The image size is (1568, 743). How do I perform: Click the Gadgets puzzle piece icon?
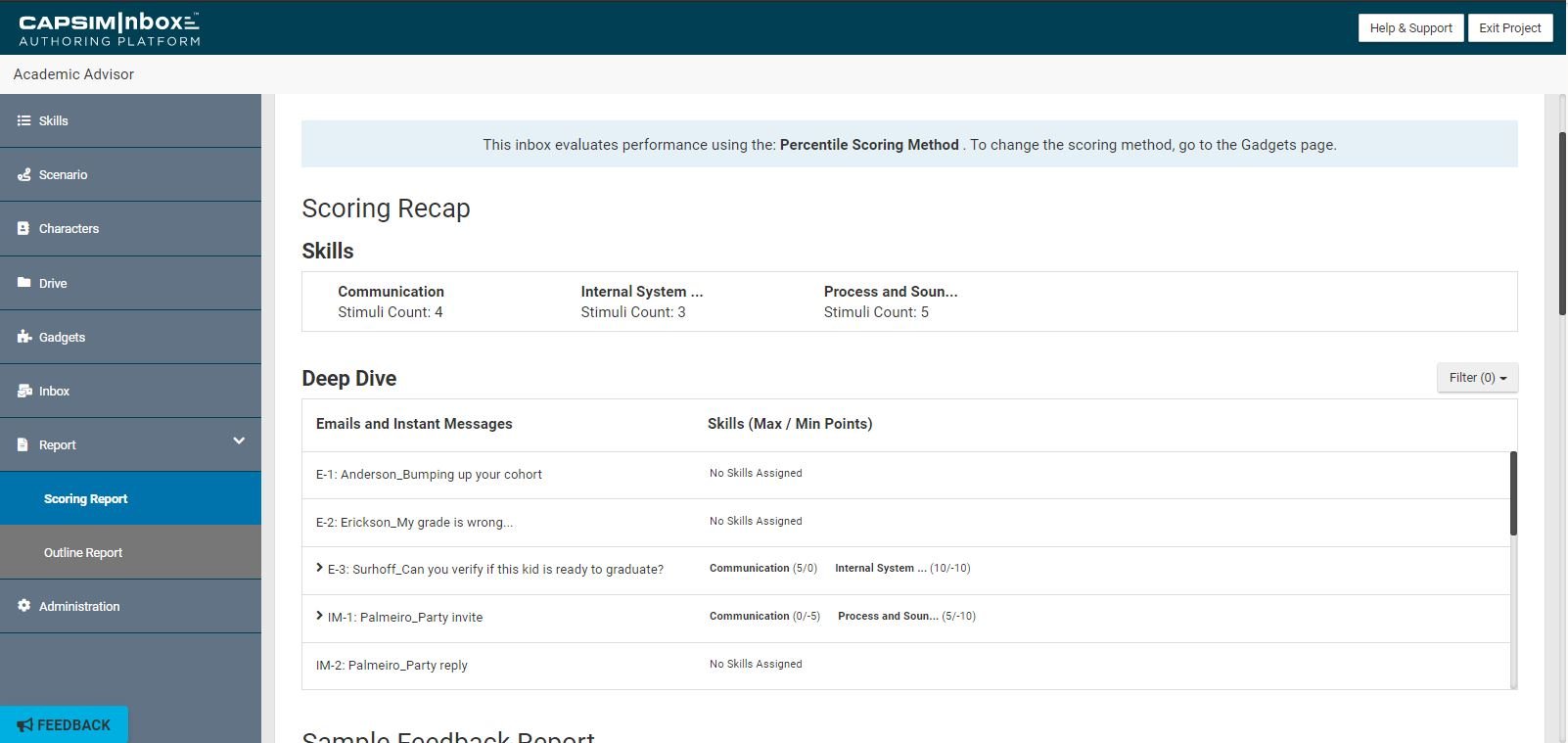click(23, 337)
